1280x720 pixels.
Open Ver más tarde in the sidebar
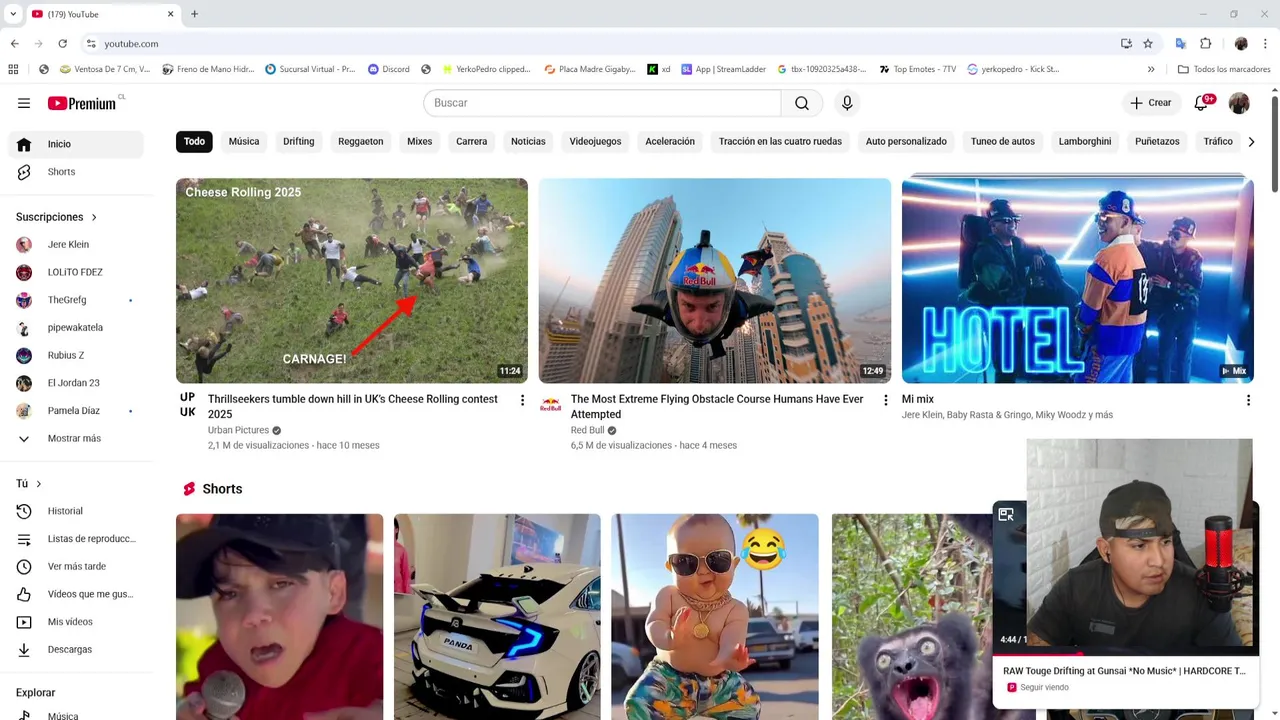(76, 567)
